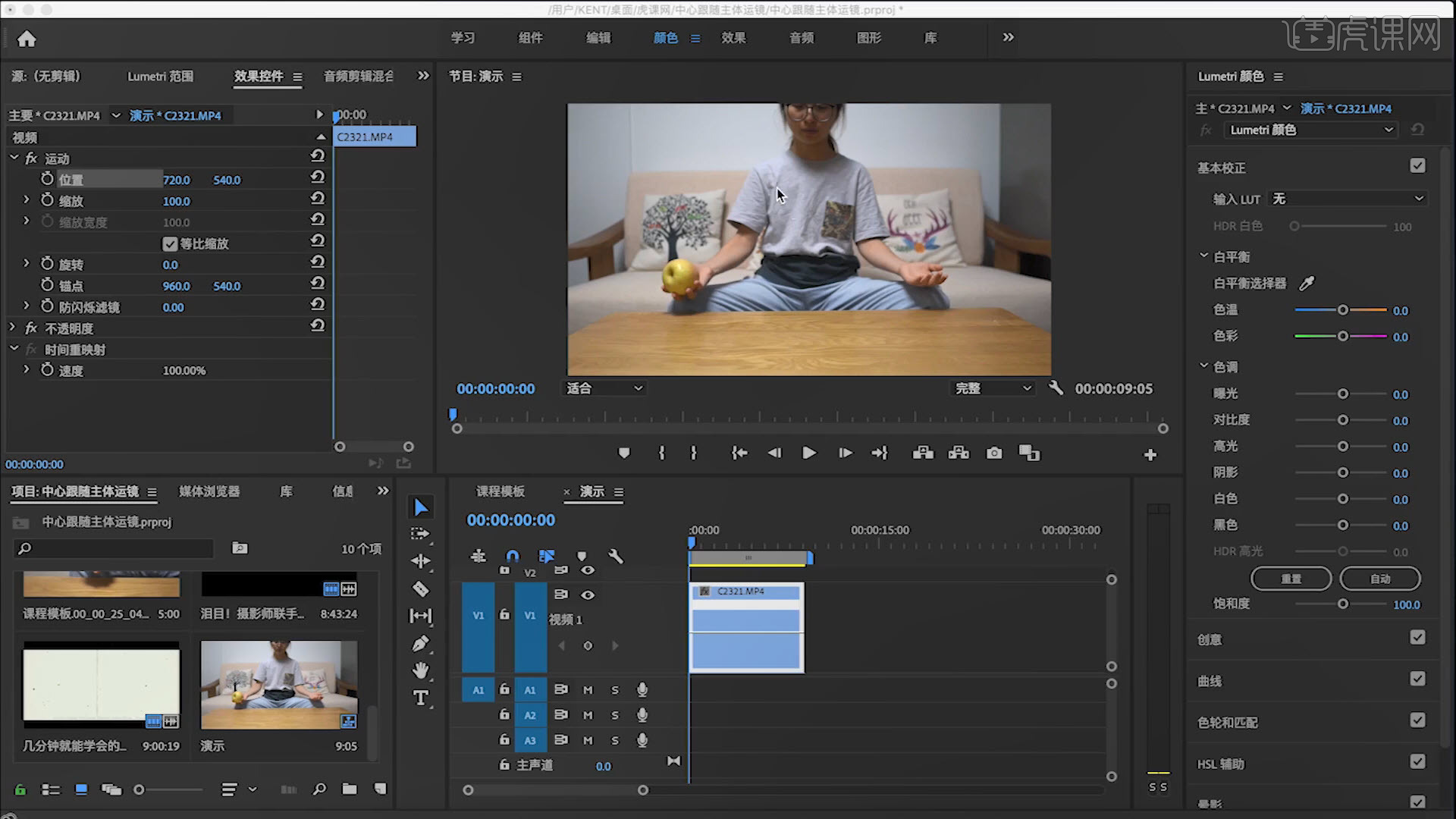Select the Type tool
The height and width of the screenshot is (819, 1456).
(x=420, y=698)
